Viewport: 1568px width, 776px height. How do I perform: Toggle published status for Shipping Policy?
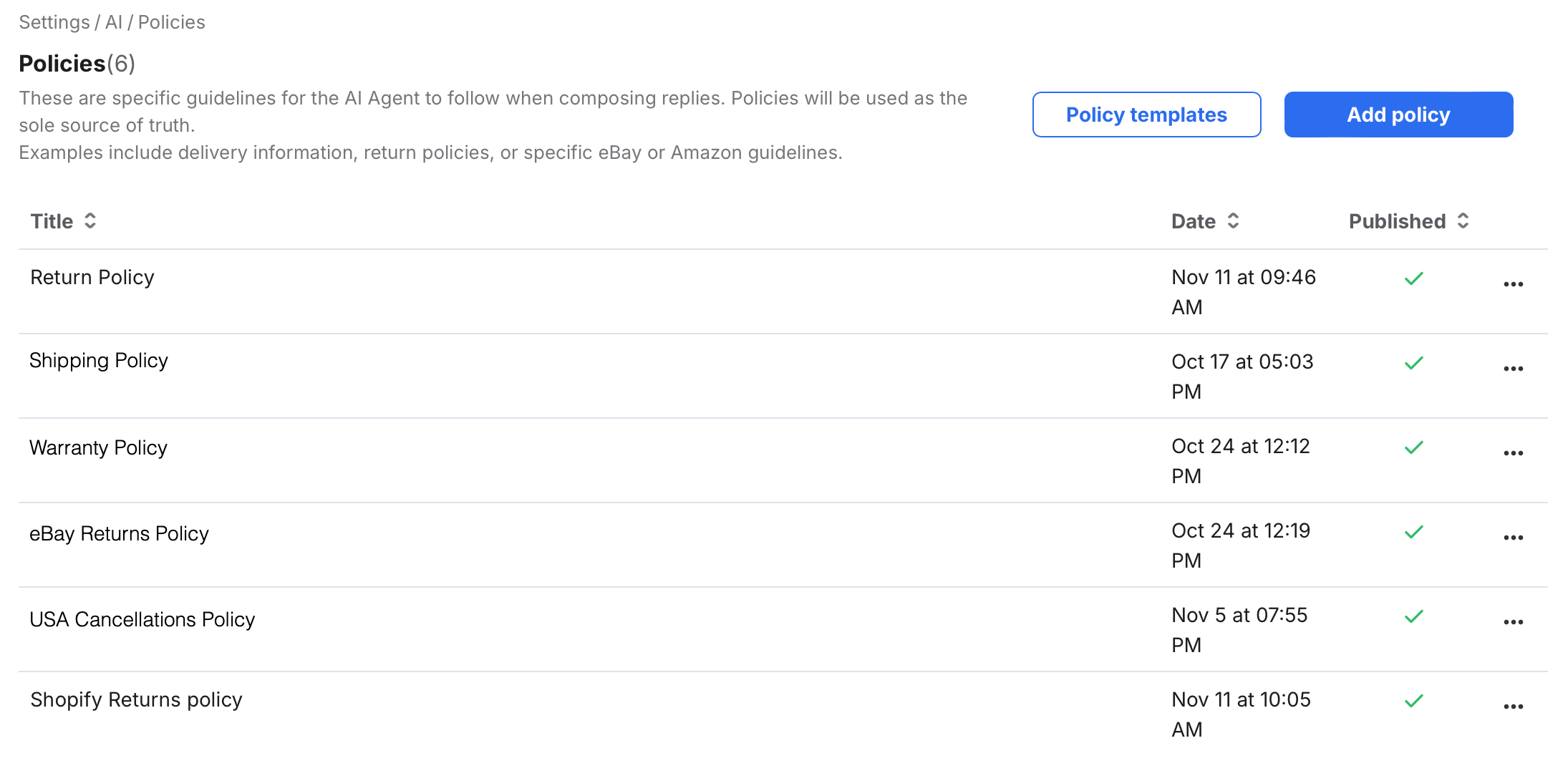pos(1415,363)
